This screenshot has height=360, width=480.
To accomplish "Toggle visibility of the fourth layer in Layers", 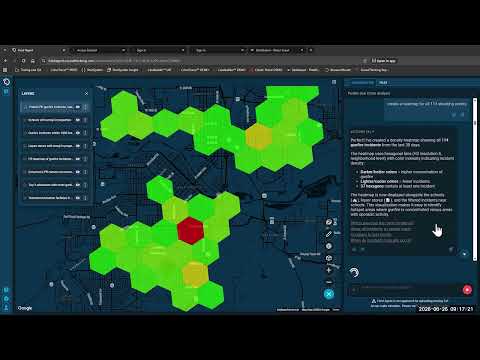I will tap(78, 146).
